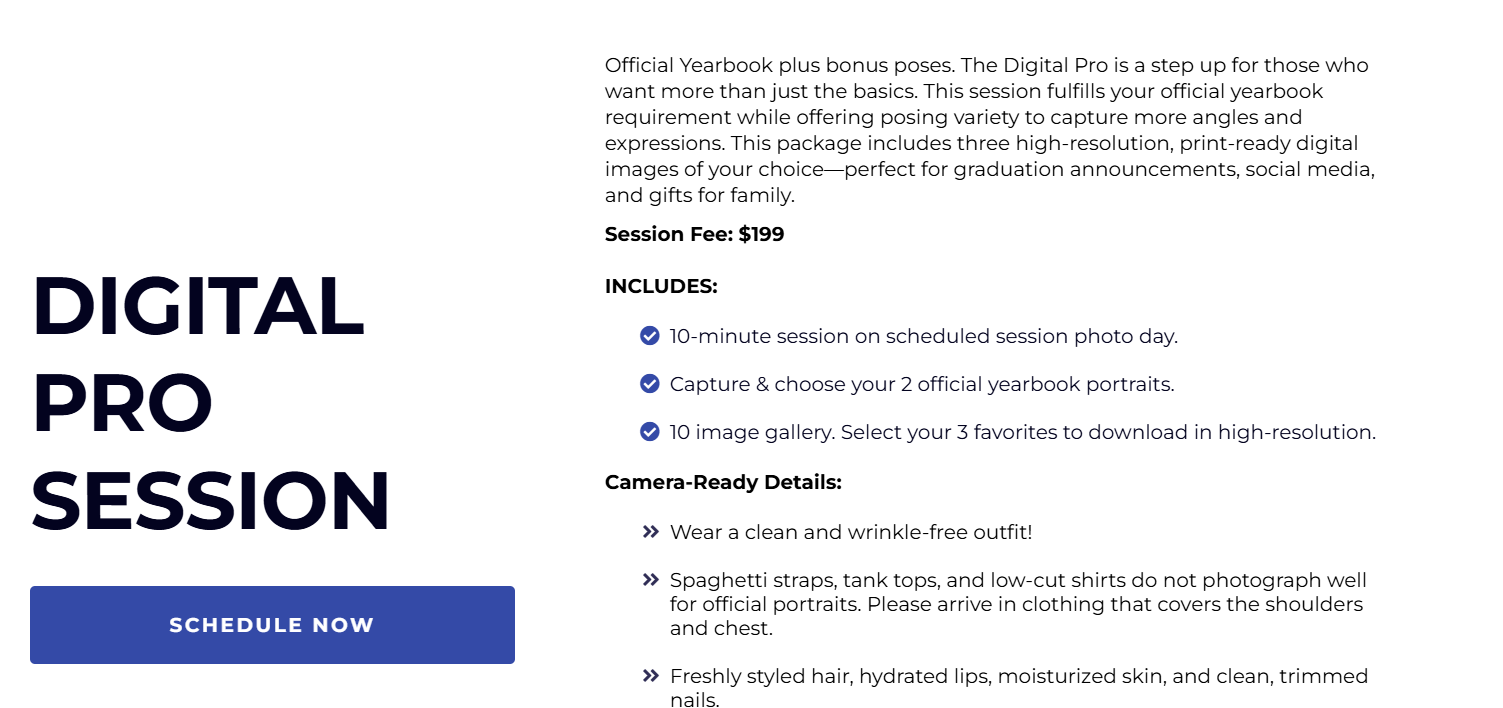Click double-chevron icon beside Freshly styled hair tip
Viewport: 1503px width, 708px height.
click(x=651, y=676)
